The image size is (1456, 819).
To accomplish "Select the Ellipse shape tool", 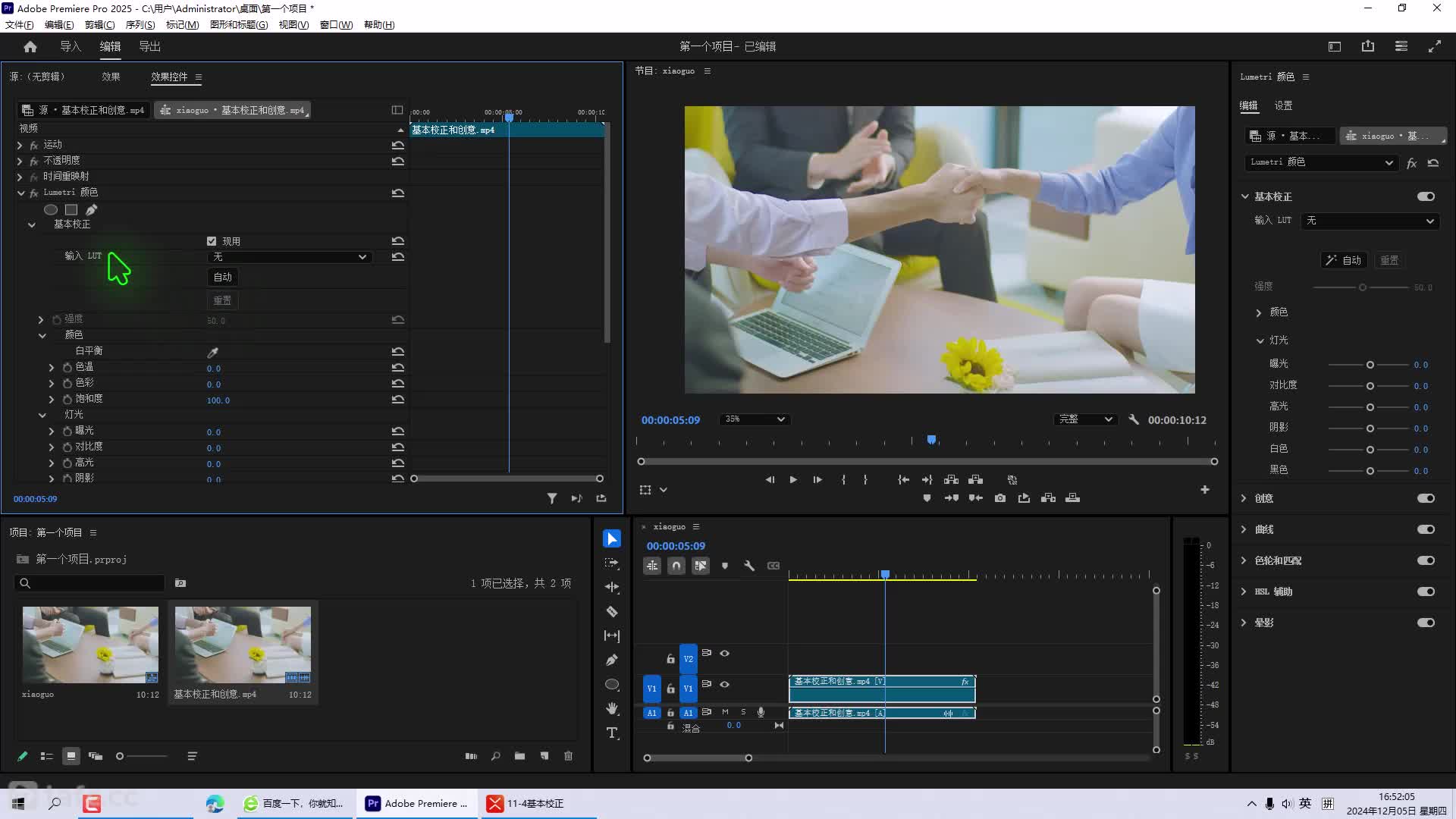I will 612,684.
